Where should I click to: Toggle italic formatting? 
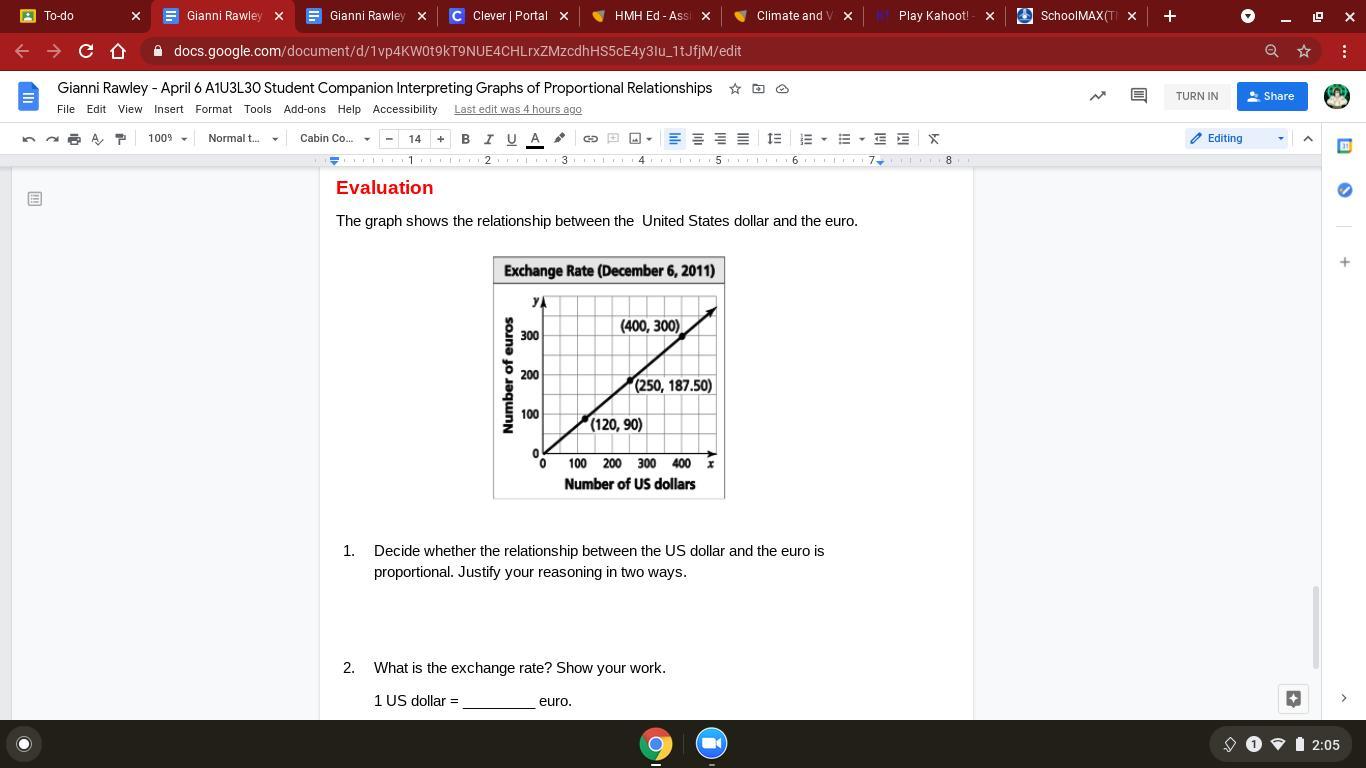(x=488, y=139)
